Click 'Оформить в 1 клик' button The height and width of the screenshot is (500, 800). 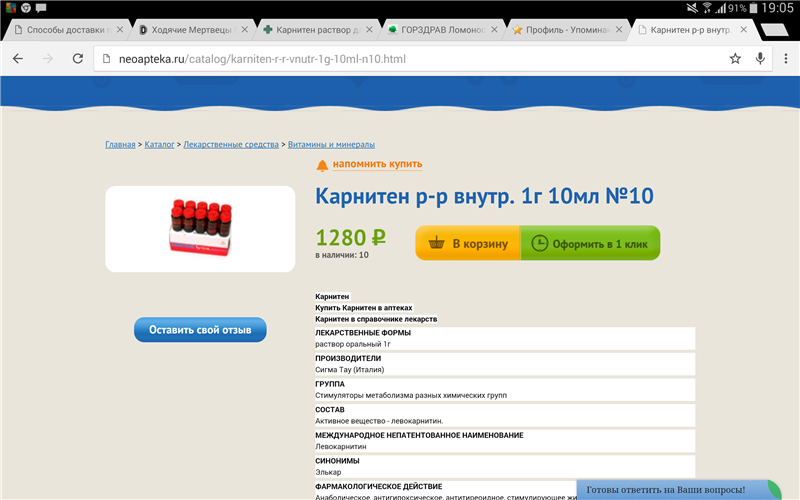[x=590, y=243]
